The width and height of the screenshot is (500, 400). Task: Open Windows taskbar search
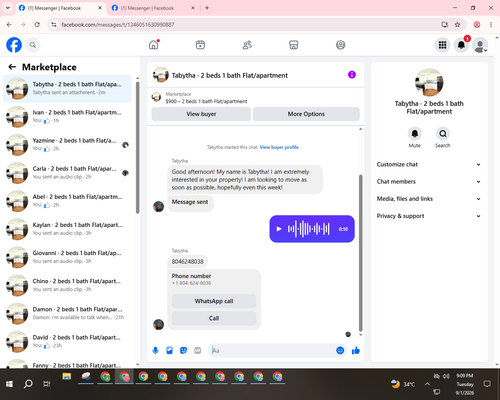[x=28, y=384]
